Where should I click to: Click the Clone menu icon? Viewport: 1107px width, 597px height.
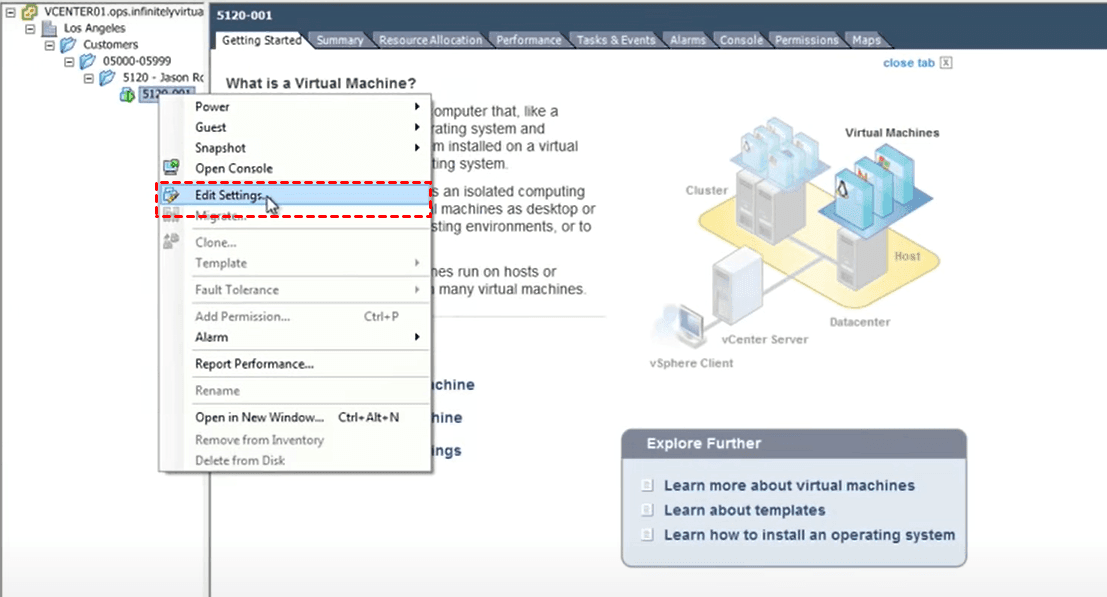(x=171, y=242)
